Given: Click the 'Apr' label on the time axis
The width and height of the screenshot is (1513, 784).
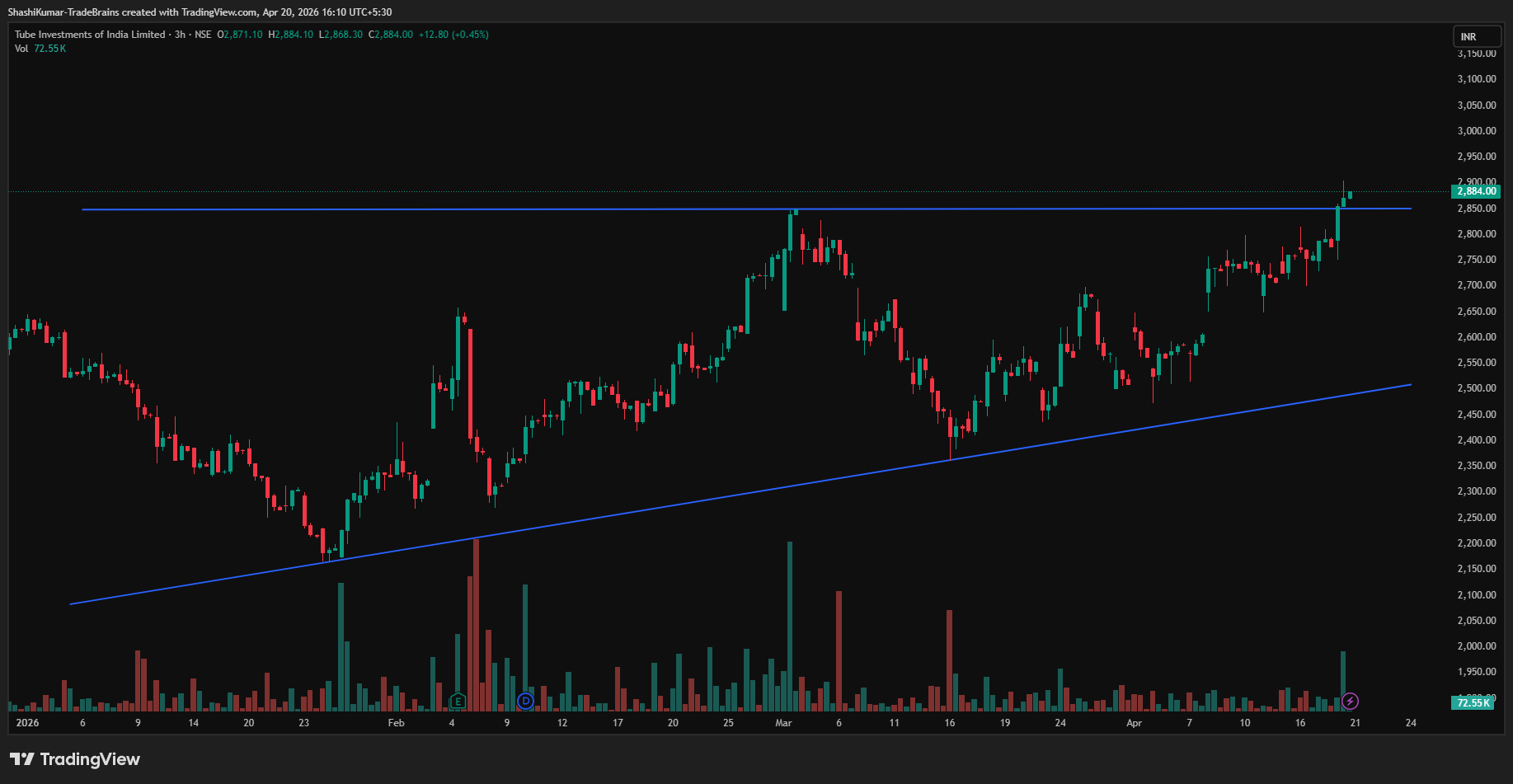Looking at the screenshot, I should (x=1135, y=723).
